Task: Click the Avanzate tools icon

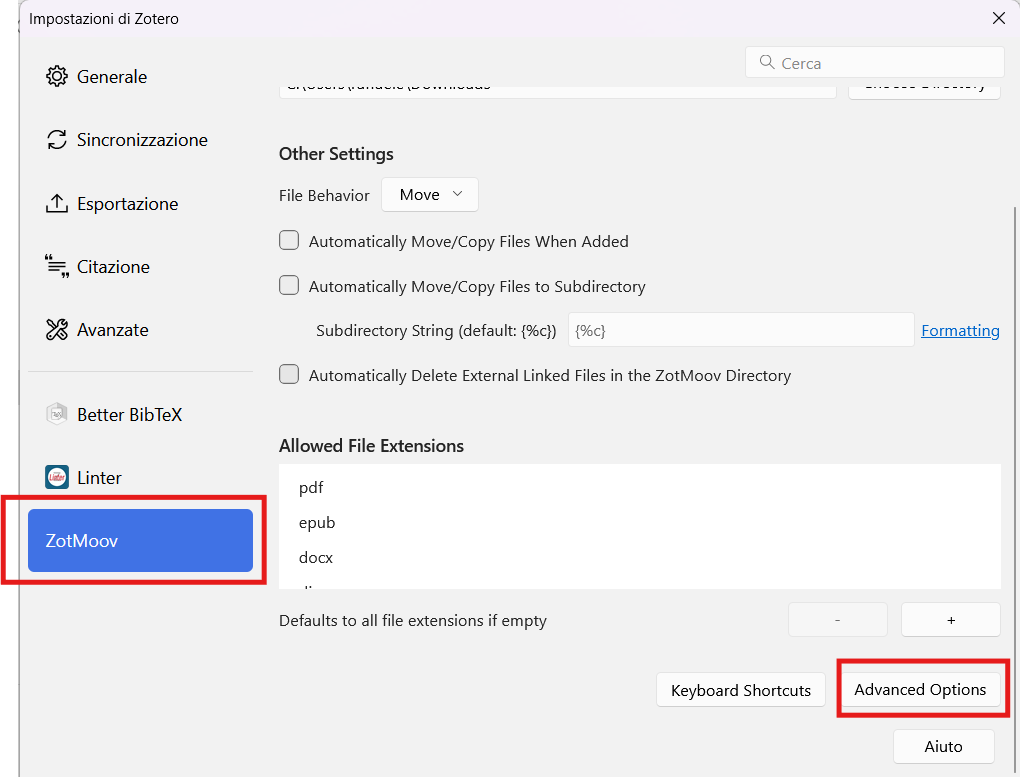Action: click(57, 330)
